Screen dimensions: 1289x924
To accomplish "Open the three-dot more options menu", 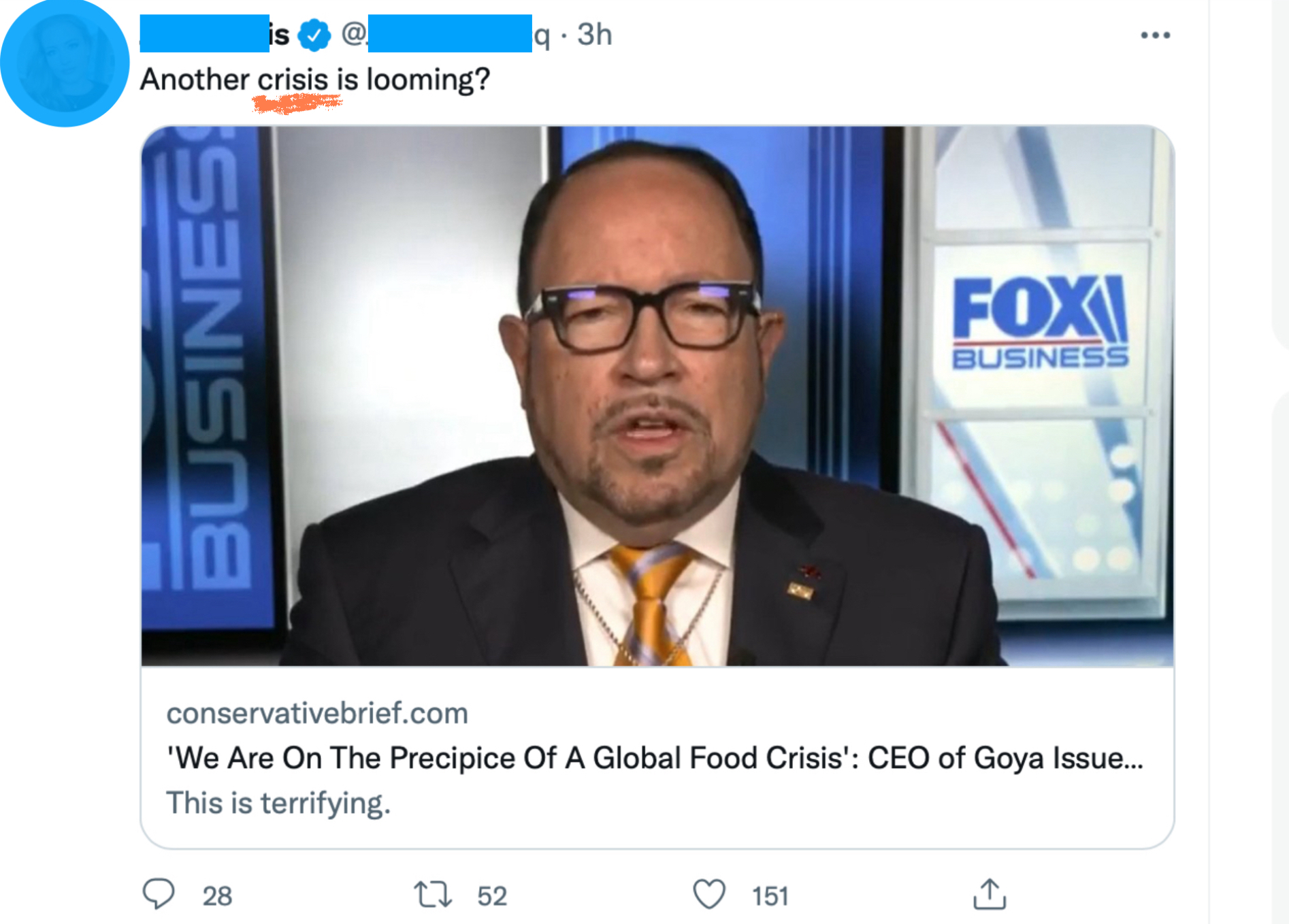I will pyautogui.click(x=1155, y=35).
